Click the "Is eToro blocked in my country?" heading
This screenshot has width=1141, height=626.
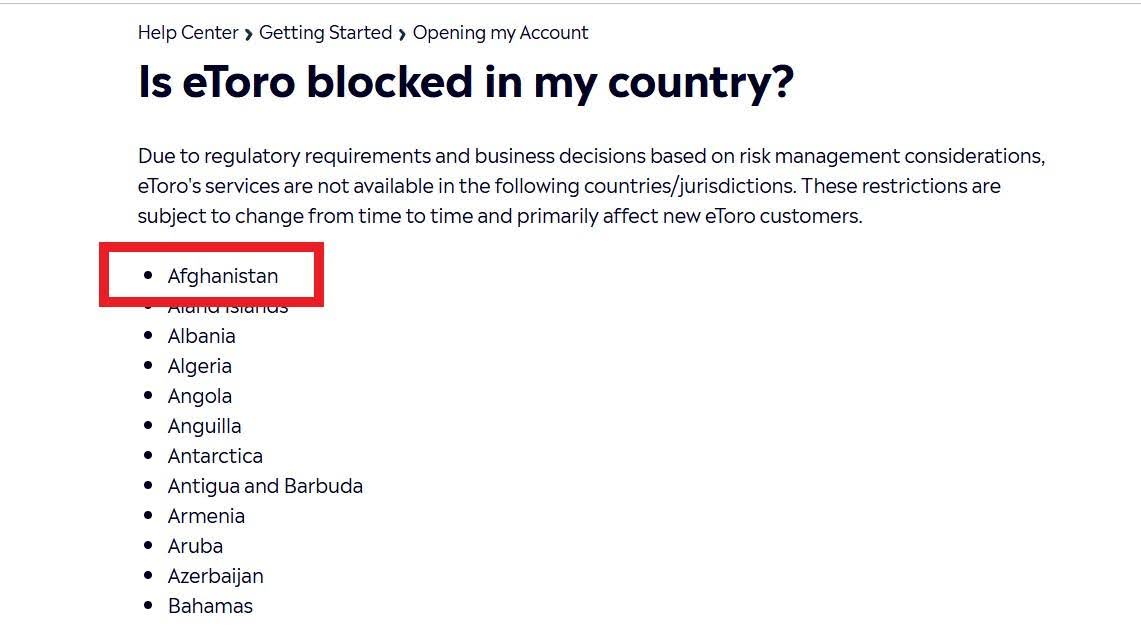click(x=465, y=82)
